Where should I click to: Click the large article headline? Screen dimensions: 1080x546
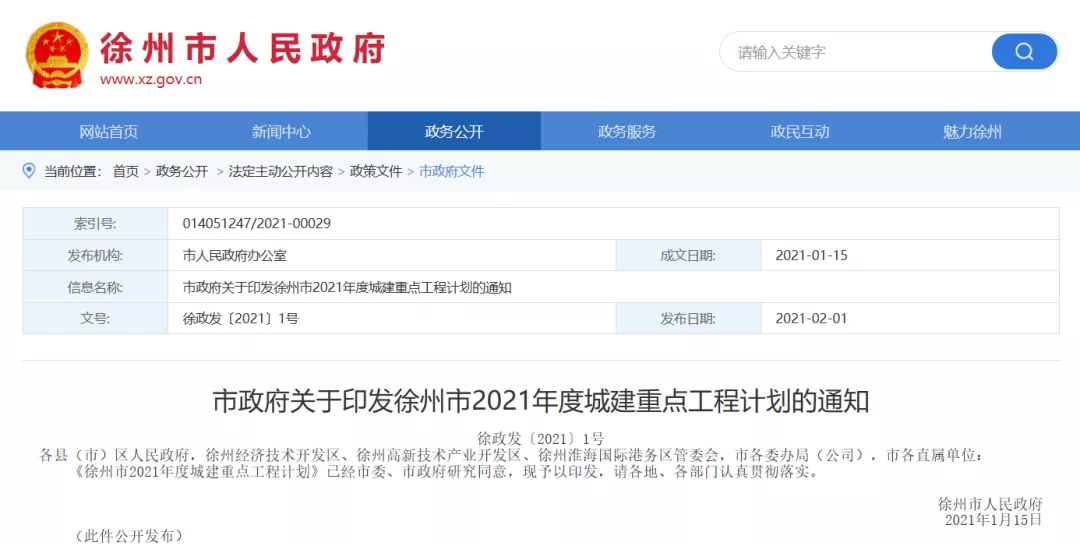point(541,401)
